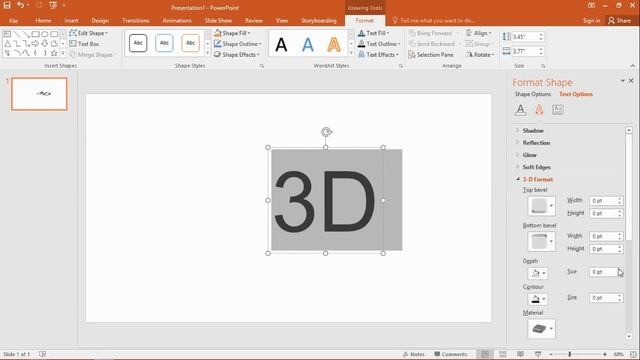
Task: Open Depth color picker
Action: [538, 273]
